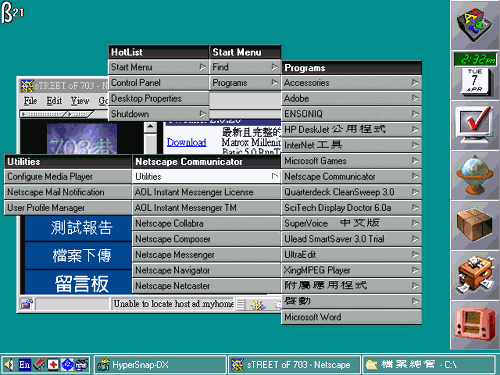Open the brown package box icon

click(475, 225)
